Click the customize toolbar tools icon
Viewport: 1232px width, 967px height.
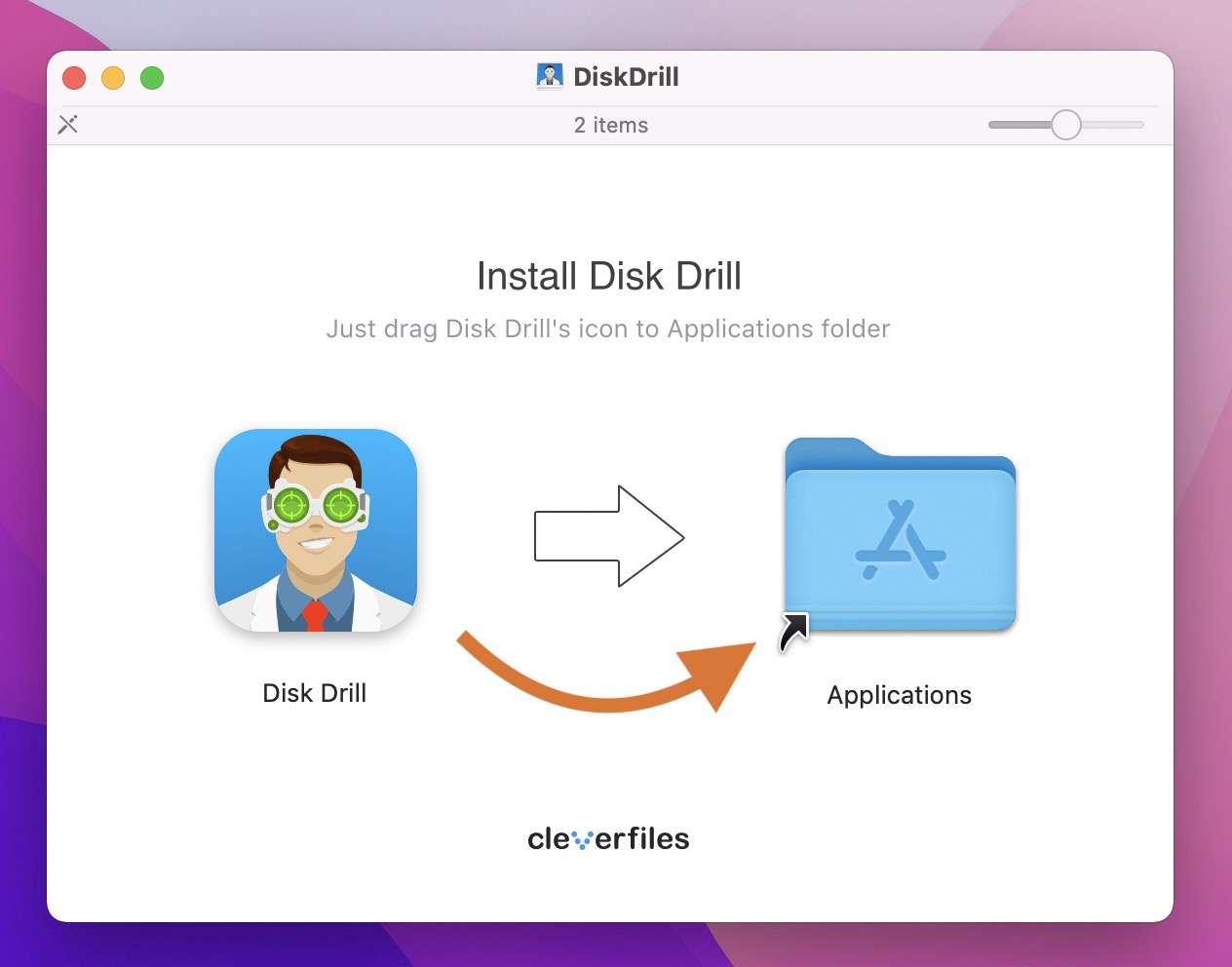(68, 124)
